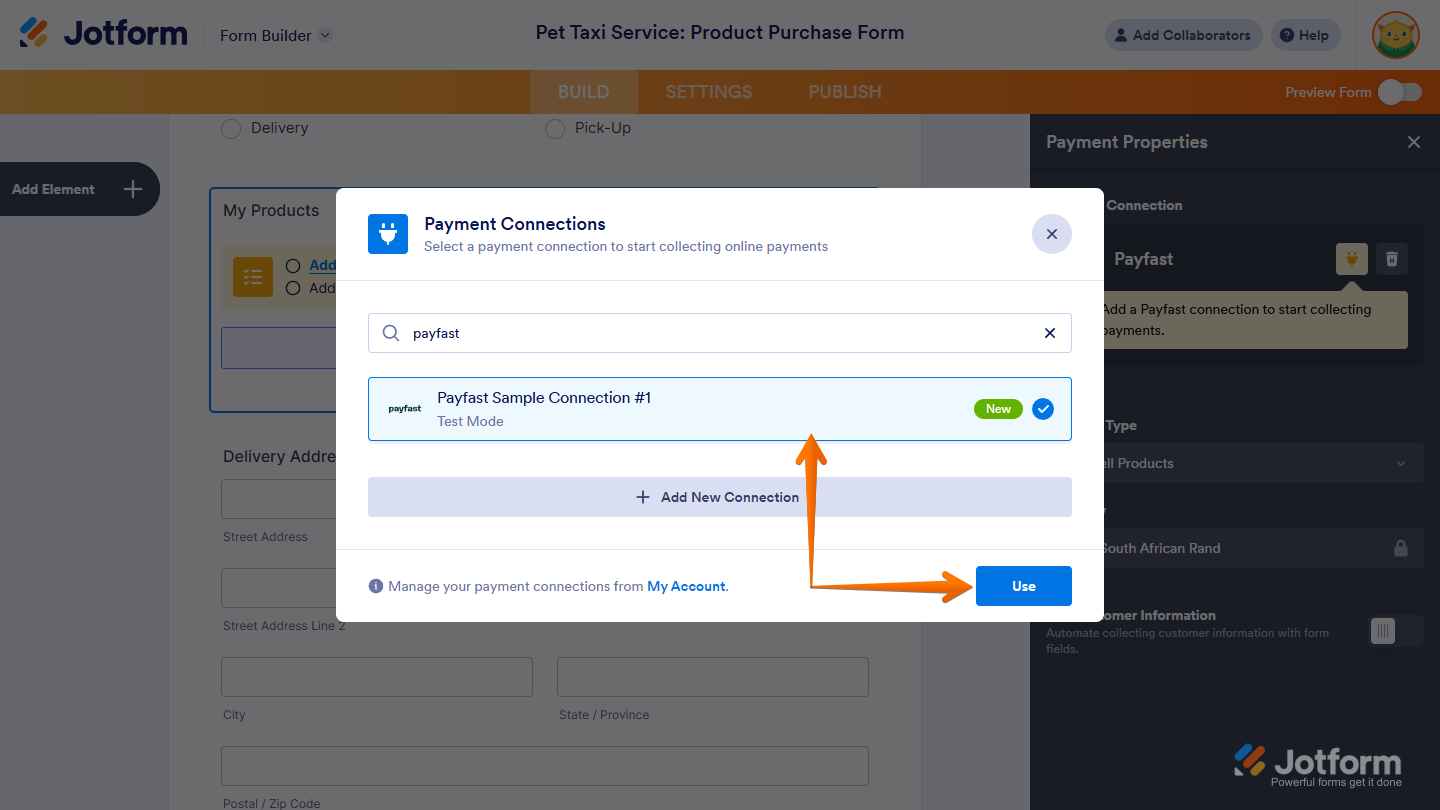Close the Payment Properties panel
Screen dimensions: 1440x810
(1413, 142)
